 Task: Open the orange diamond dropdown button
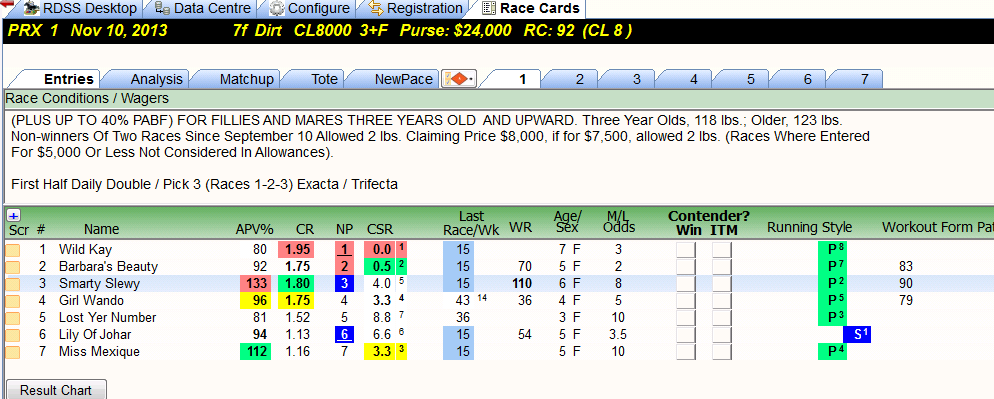[459, 79]
